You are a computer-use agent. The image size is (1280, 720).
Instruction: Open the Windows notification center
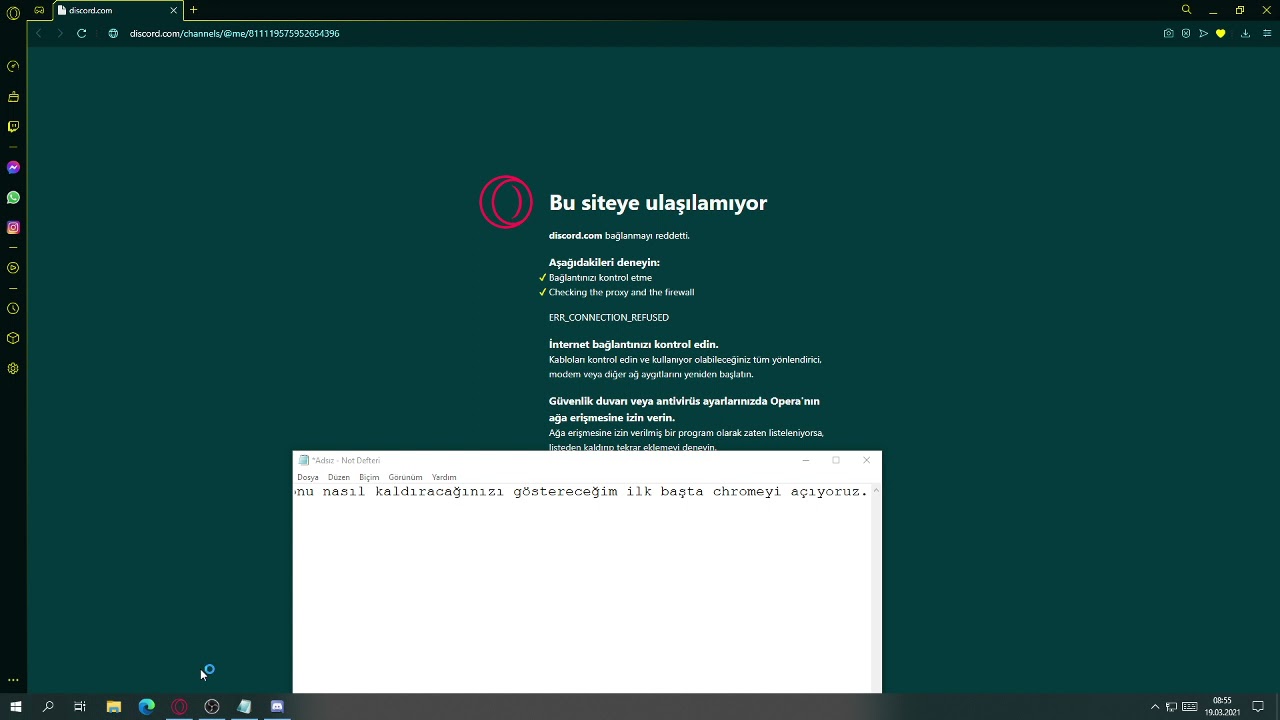(x=1258, y=707)
